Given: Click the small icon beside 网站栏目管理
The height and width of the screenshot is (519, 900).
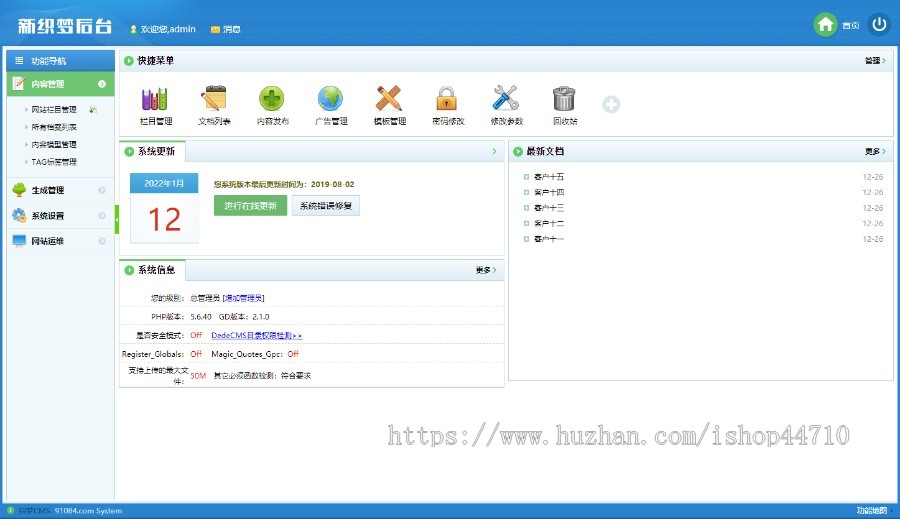Looking at the screenshot, I should pos(93,109).
